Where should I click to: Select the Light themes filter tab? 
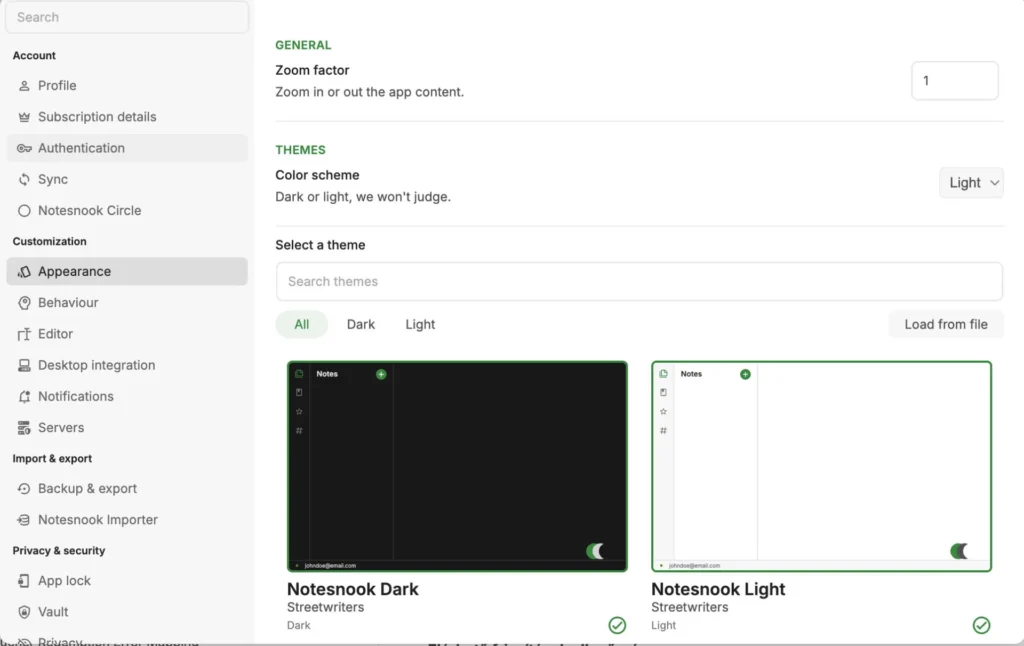420,325
